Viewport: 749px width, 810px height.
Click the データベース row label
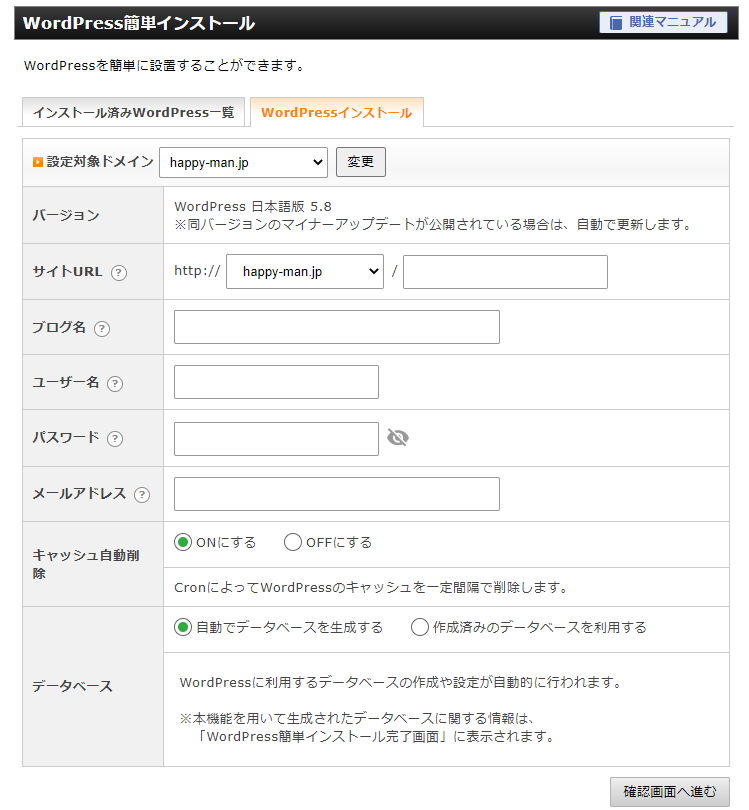pyautogui.click(x=72, y=687)
